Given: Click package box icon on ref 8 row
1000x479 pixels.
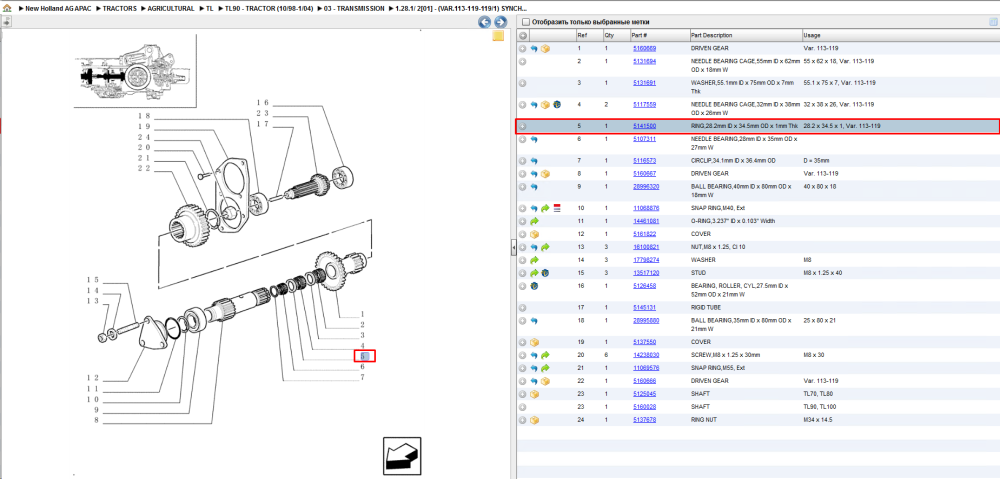Looking at the screenshot, I should click(545, 173).
